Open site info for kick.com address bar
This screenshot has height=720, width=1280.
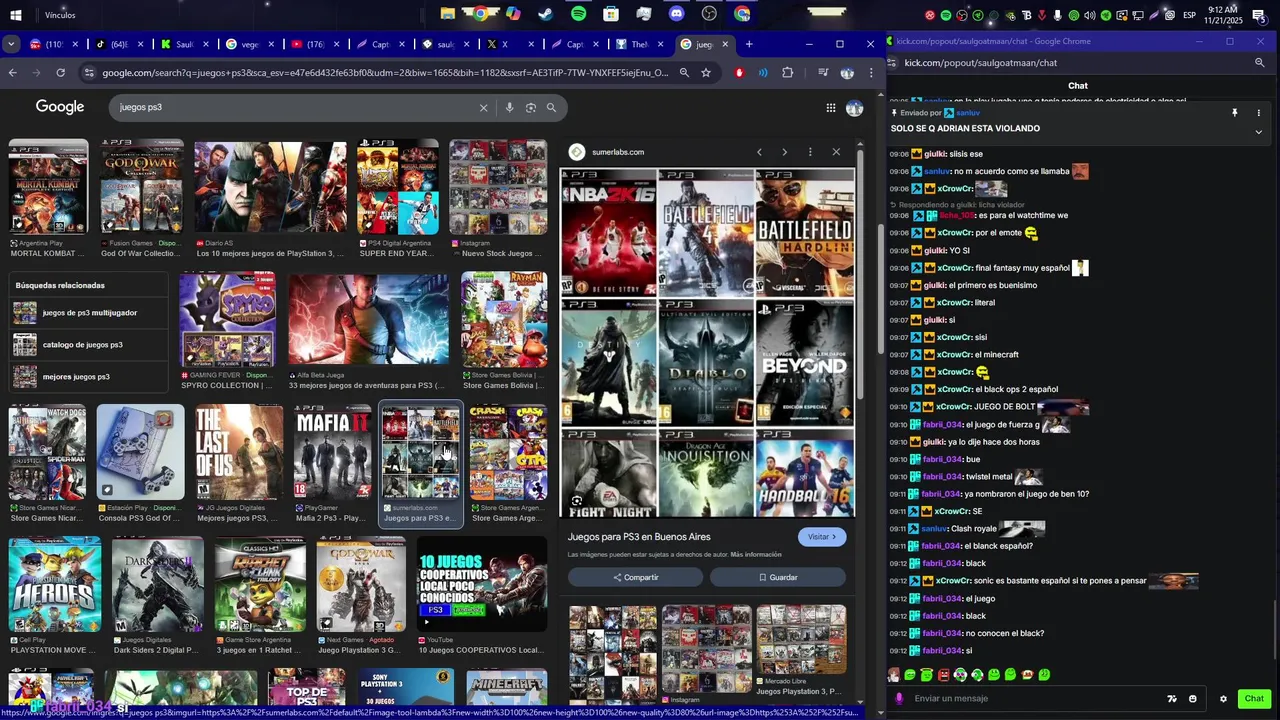click(892, 63)
